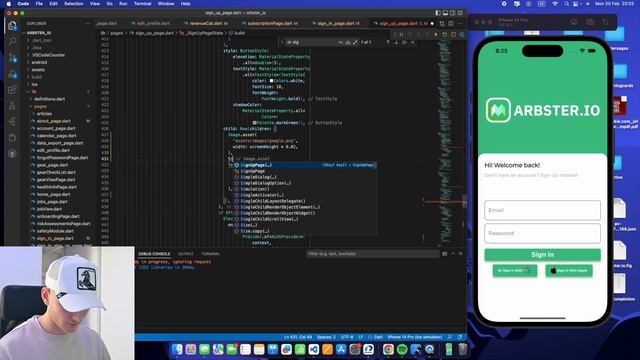Collapse the pages folder
The image size is (640, 360).
pos(40,107)
